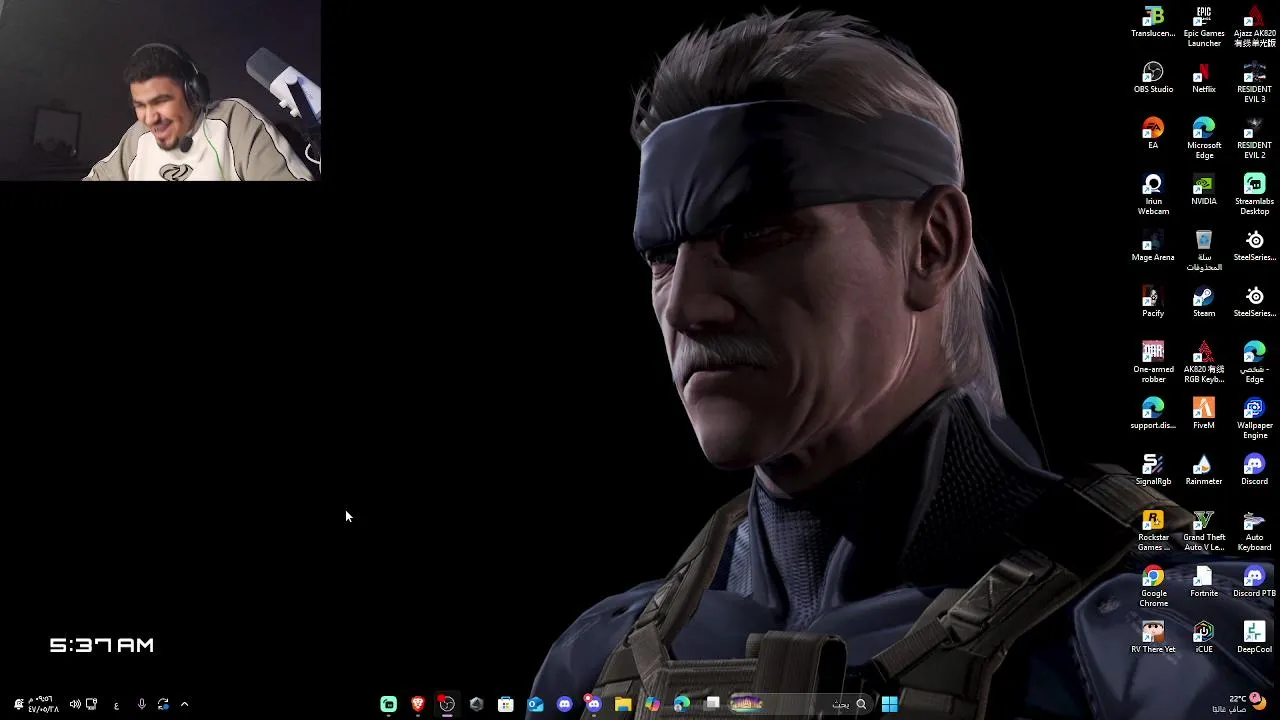This screenshot has height=720, width=1280.
Task: Select the Mage Arena game icon
Action: click(1153, 246)
